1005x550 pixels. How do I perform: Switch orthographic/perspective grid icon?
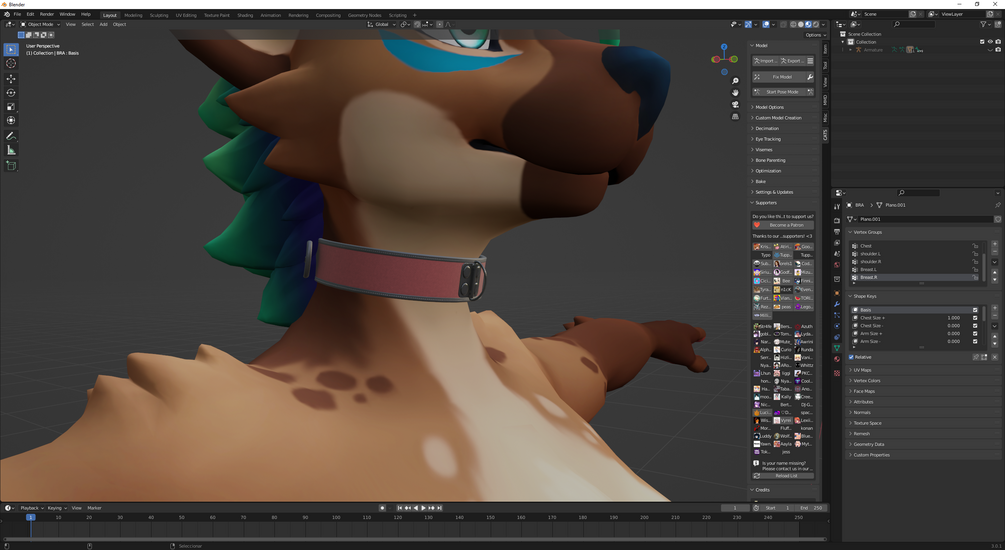coord(735,116)
